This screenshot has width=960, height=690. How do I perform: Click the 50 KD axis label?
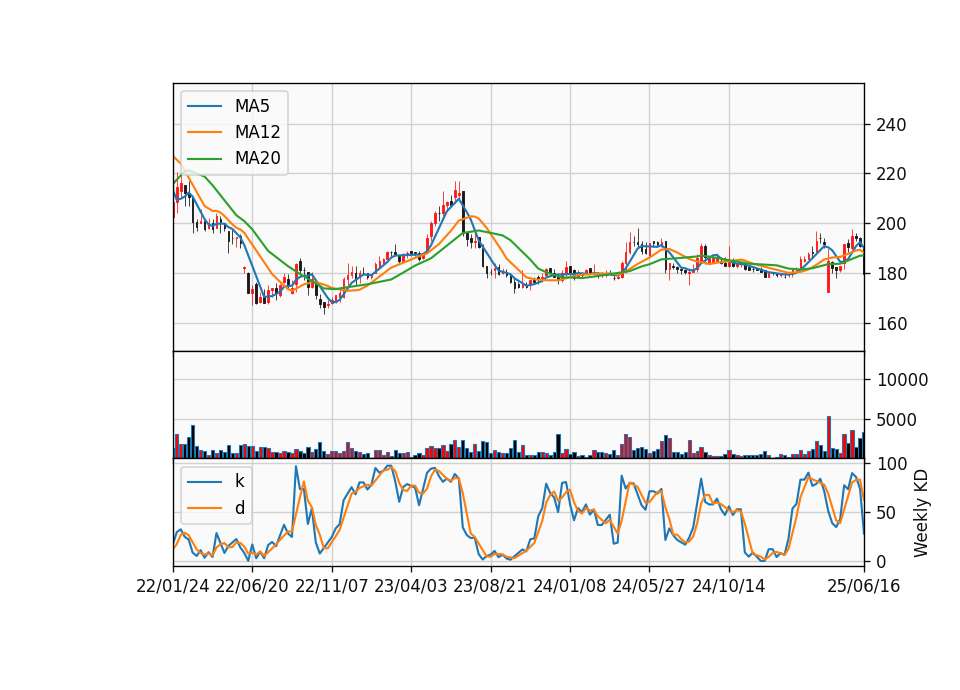[886, 513]
